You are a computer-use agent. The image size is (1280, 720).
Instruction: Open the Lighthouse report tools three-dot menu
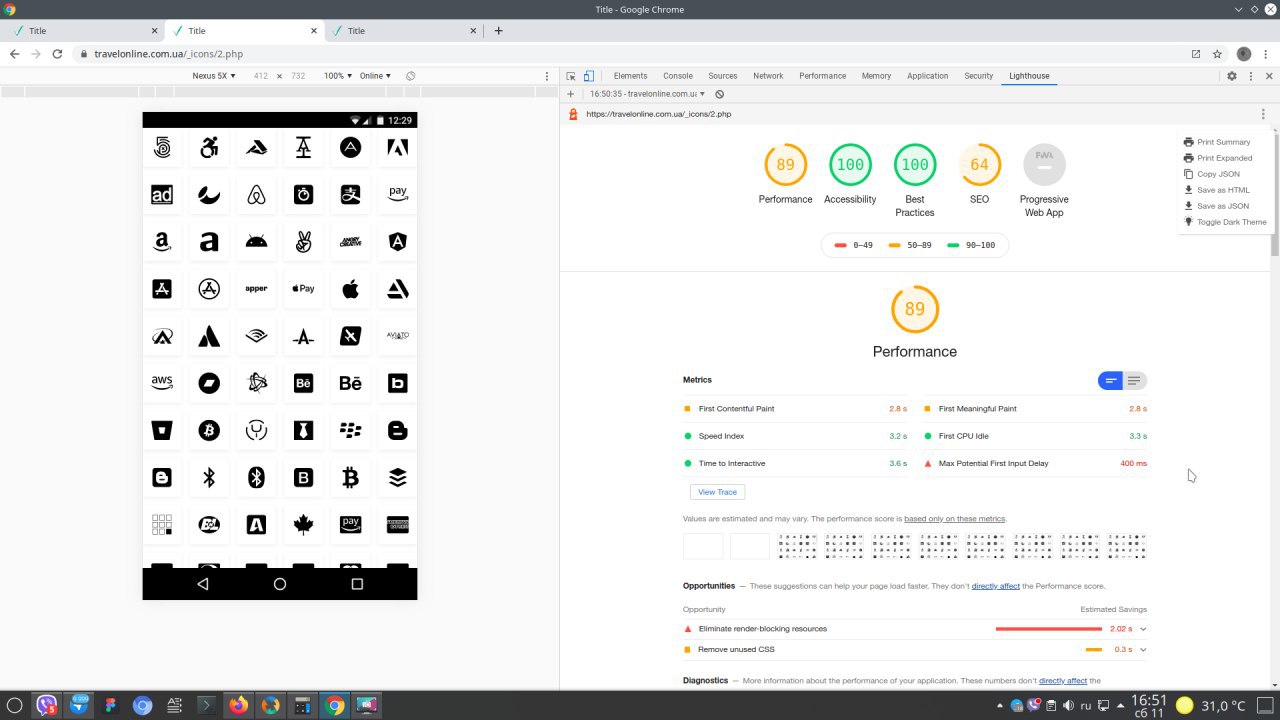[1263, 114]
